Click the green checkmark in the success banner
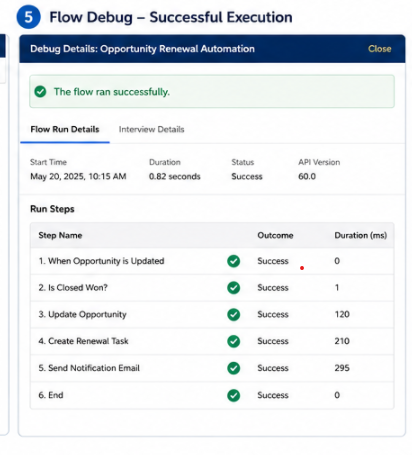Image resolution: width=412 pixels, height=455 pixels. tap(40, 92)
